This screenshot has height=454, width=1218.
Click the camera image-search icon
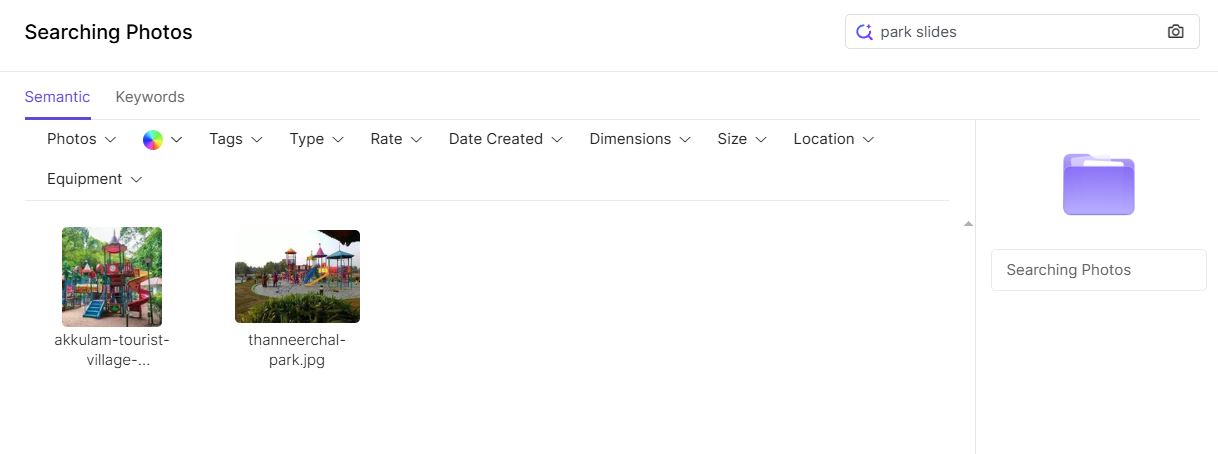coord(1175,32)
